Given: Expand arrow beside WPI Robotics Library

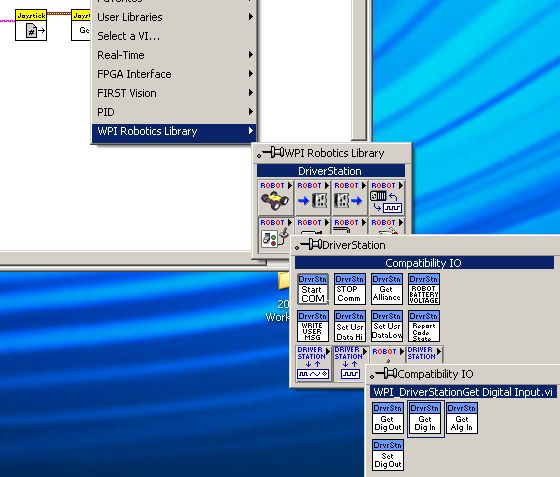Looking at the screenshot, I should tap(251, 131).
